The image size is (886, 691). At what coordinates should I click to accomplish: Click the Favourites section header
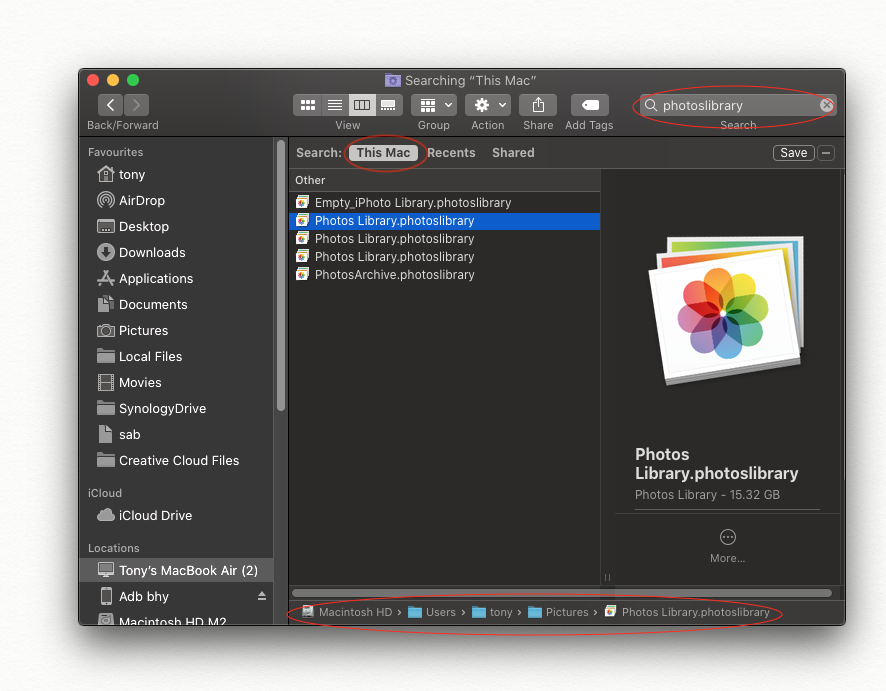(115, 152)
